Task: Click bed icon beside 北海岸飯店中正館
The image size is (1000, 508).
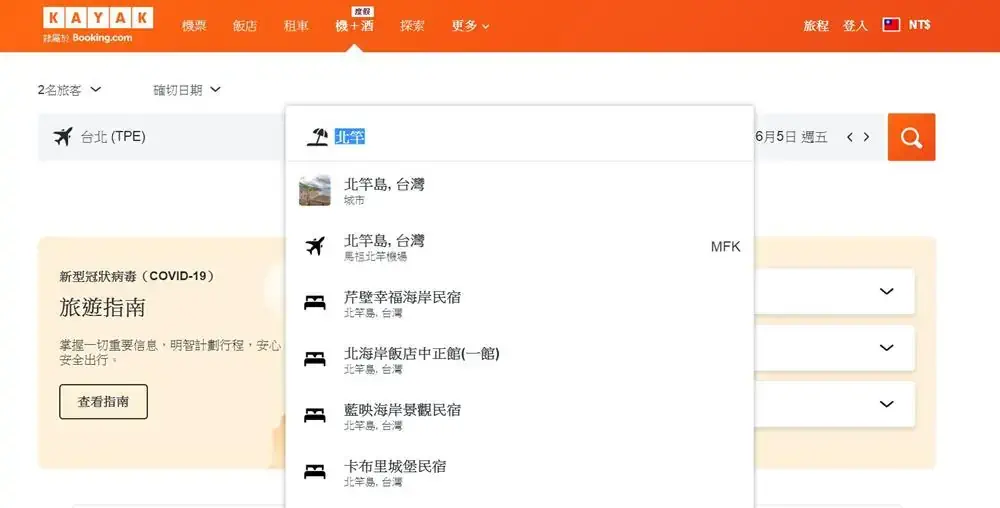Action: point(315,359)
